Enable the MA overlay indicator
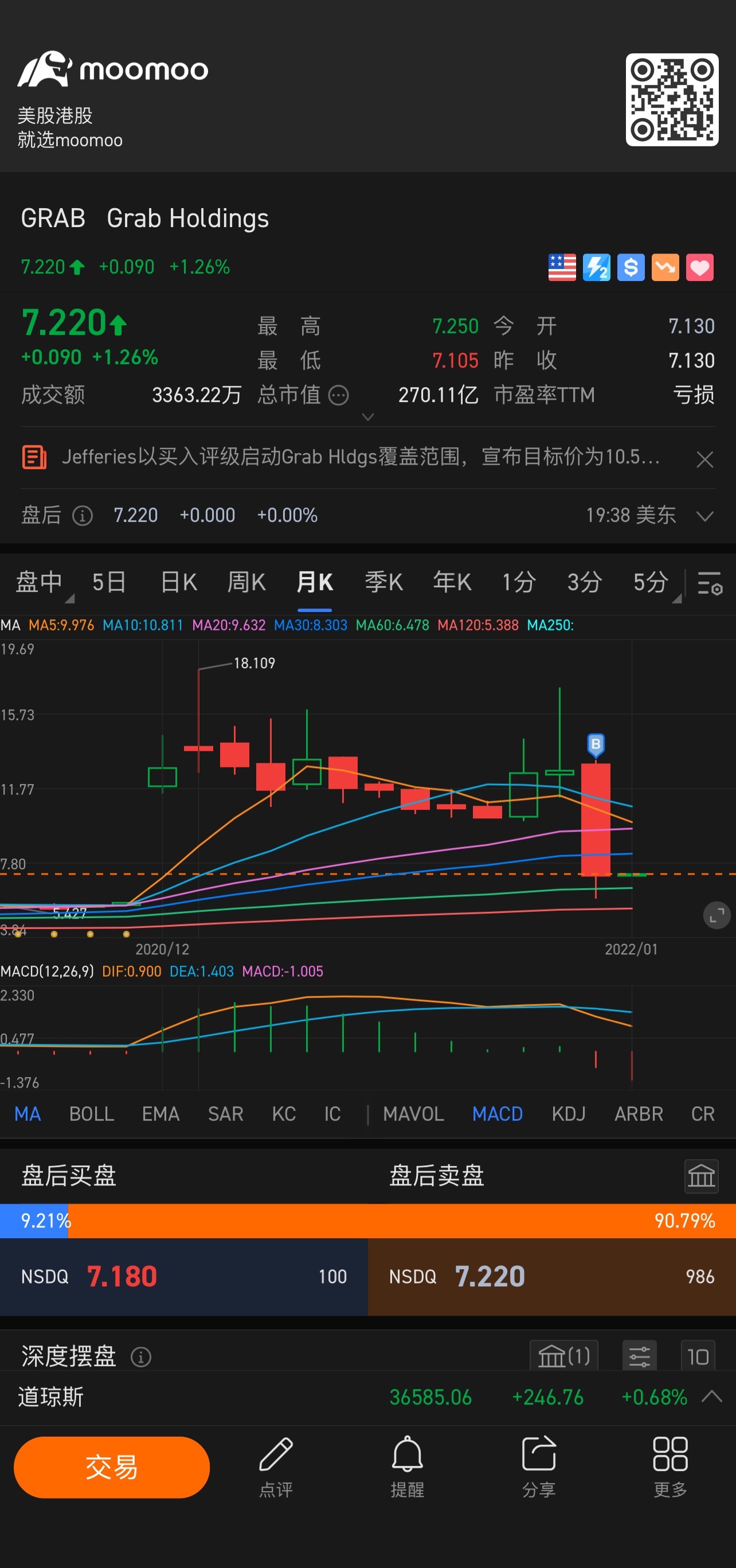The image size is (736, 1568). point(28,1114)
